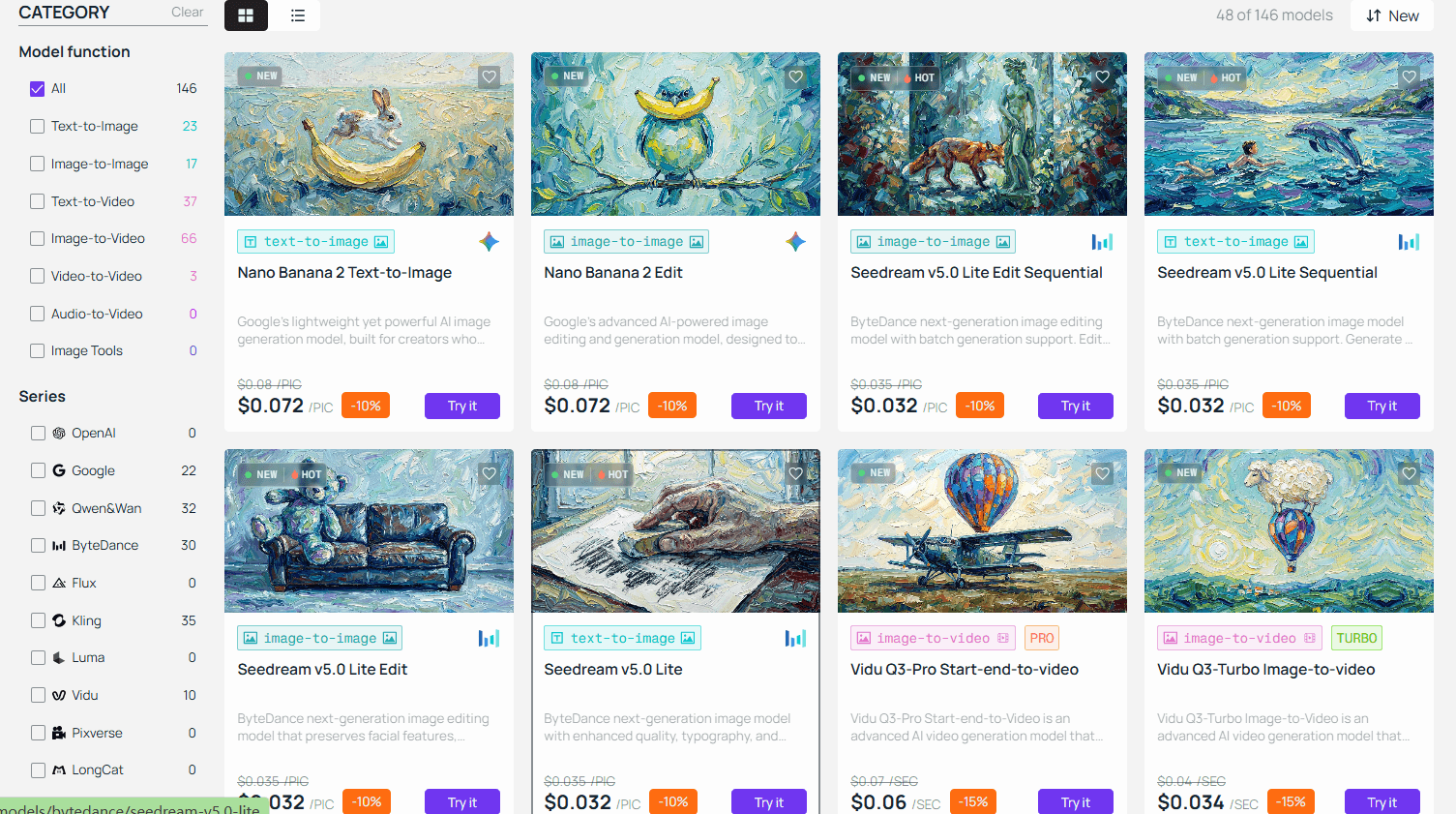Favorite Seedream v5.0 Lite Edit Sequential card
This screenshot has height=814, width=1456.
1103,76
